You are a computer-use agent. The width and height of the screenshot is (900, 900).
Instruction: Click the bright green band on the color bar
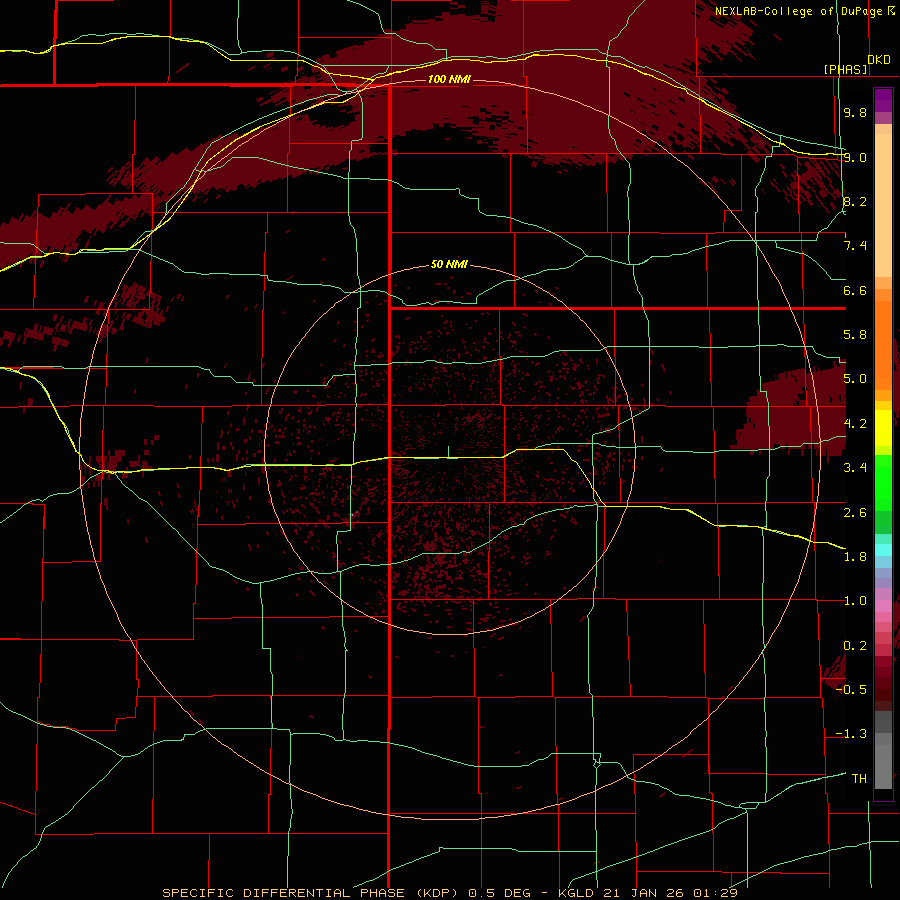pyautogui.click(x=883, y=482)
